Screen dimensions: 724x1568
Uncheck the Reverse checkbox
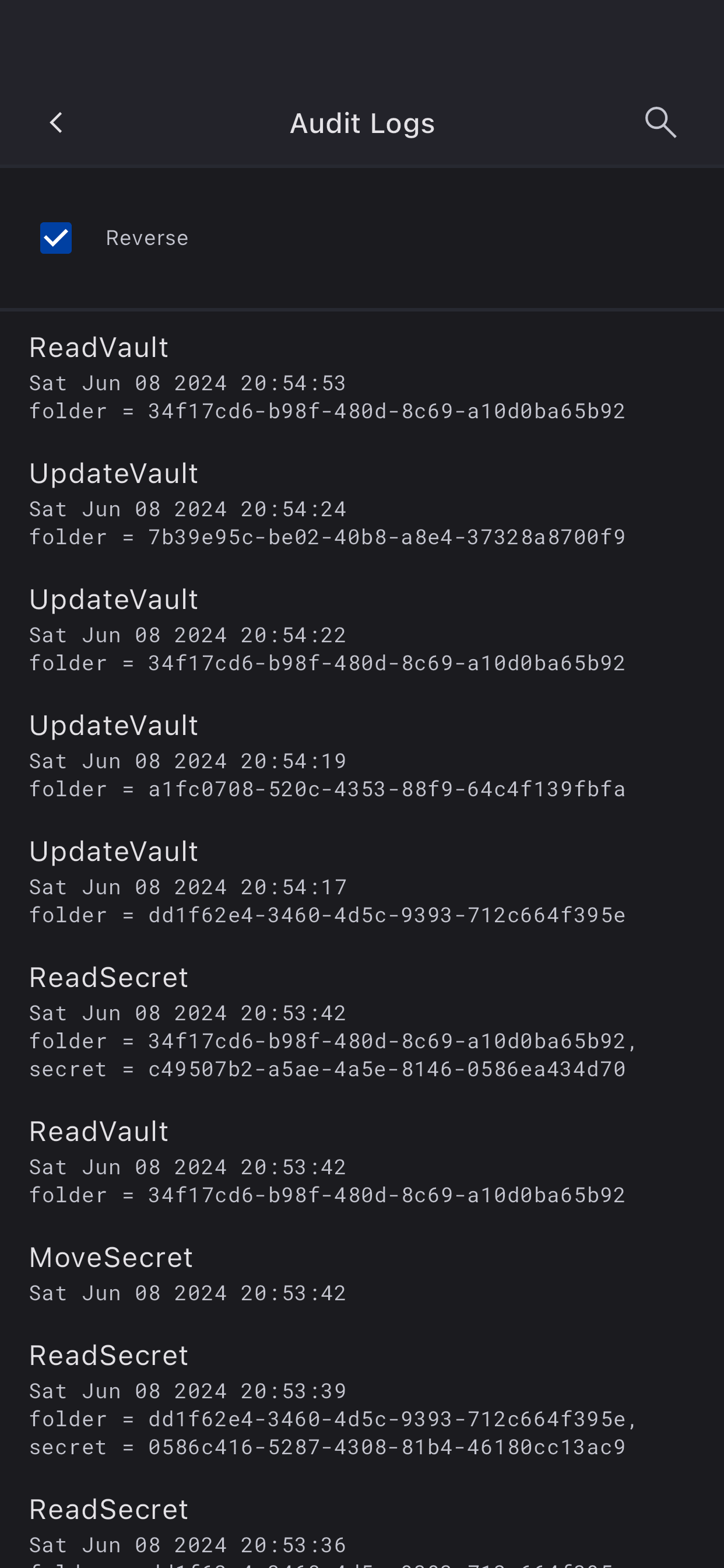coord(56,238)
